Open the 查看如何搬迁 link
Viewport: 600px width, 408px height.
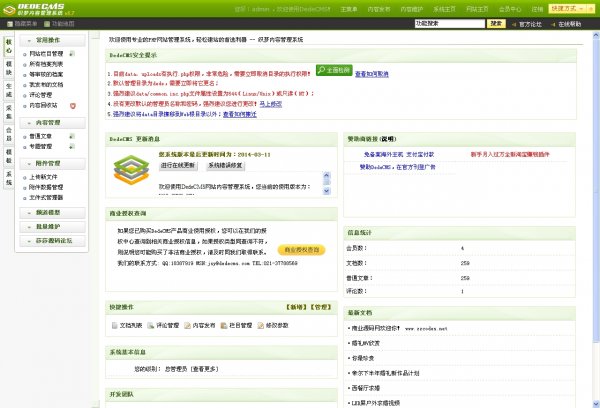click(x=240, y=114)
